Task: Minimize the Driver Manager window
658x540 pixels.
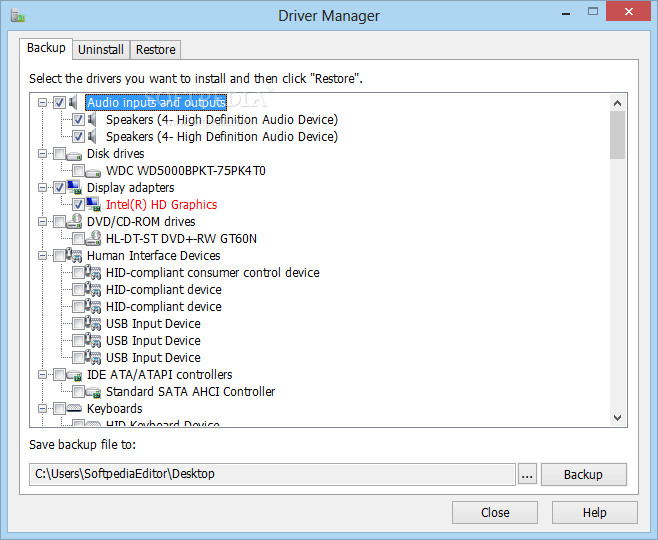Action: pos(566,13)
